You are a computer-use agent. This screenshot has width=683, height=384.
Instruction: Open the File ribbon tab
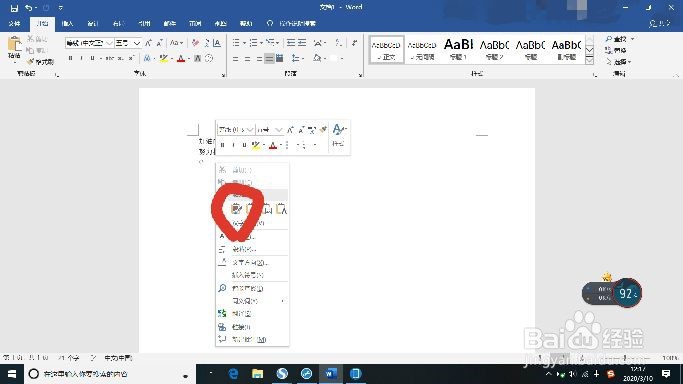point(14,24)
